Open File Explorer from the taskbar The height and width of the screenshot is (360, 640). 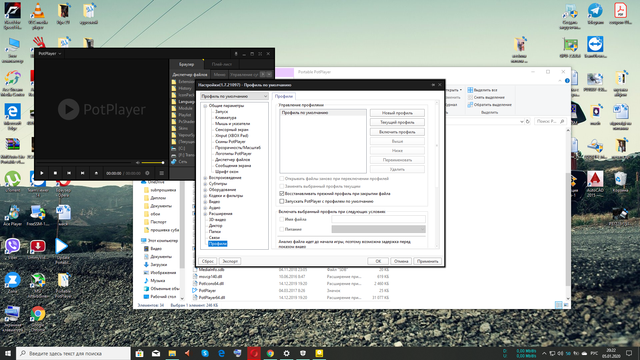(172, 353)
